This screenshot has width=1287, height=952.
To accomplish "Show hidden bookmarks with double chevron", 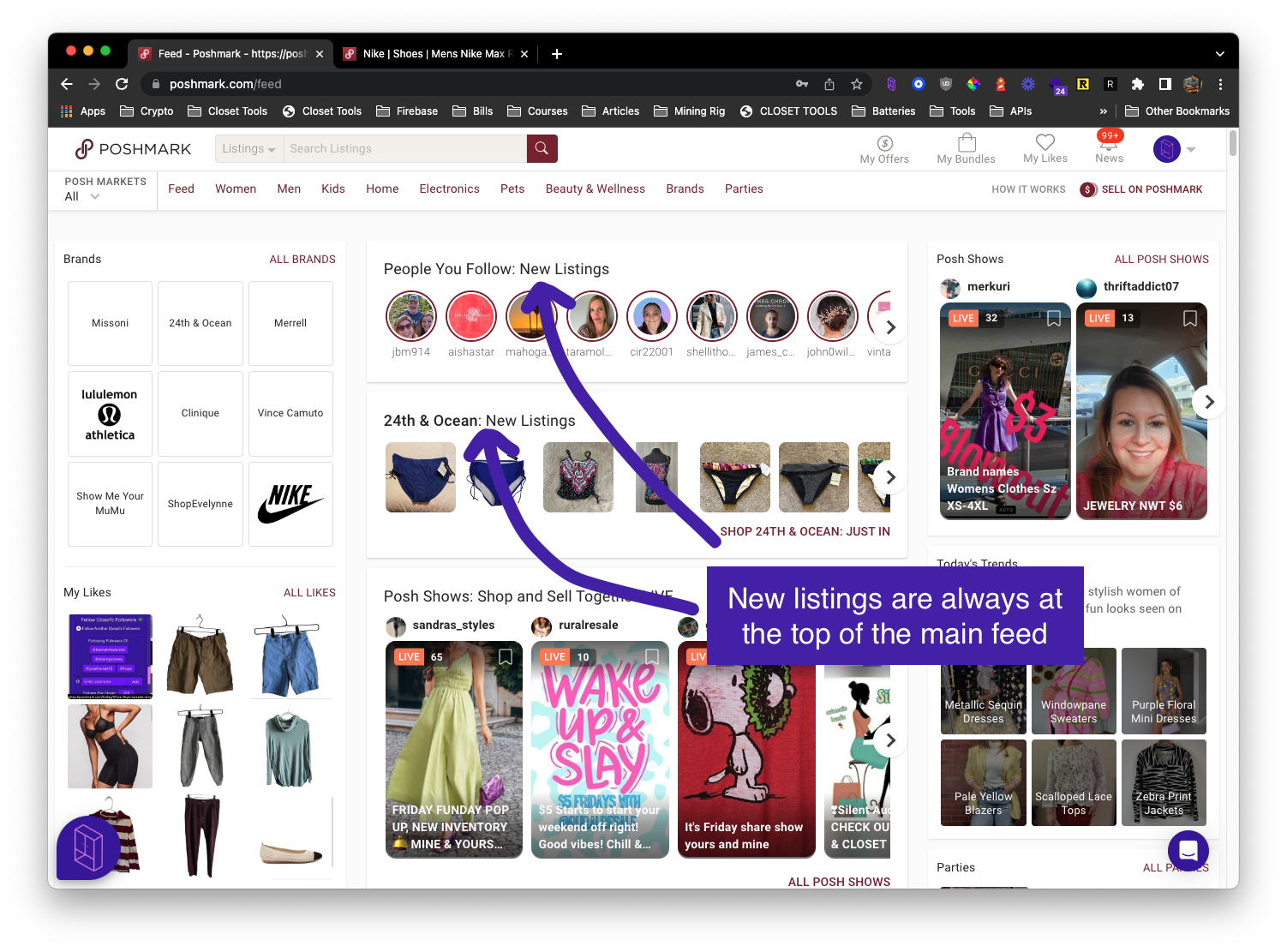I will point(1103,111).
